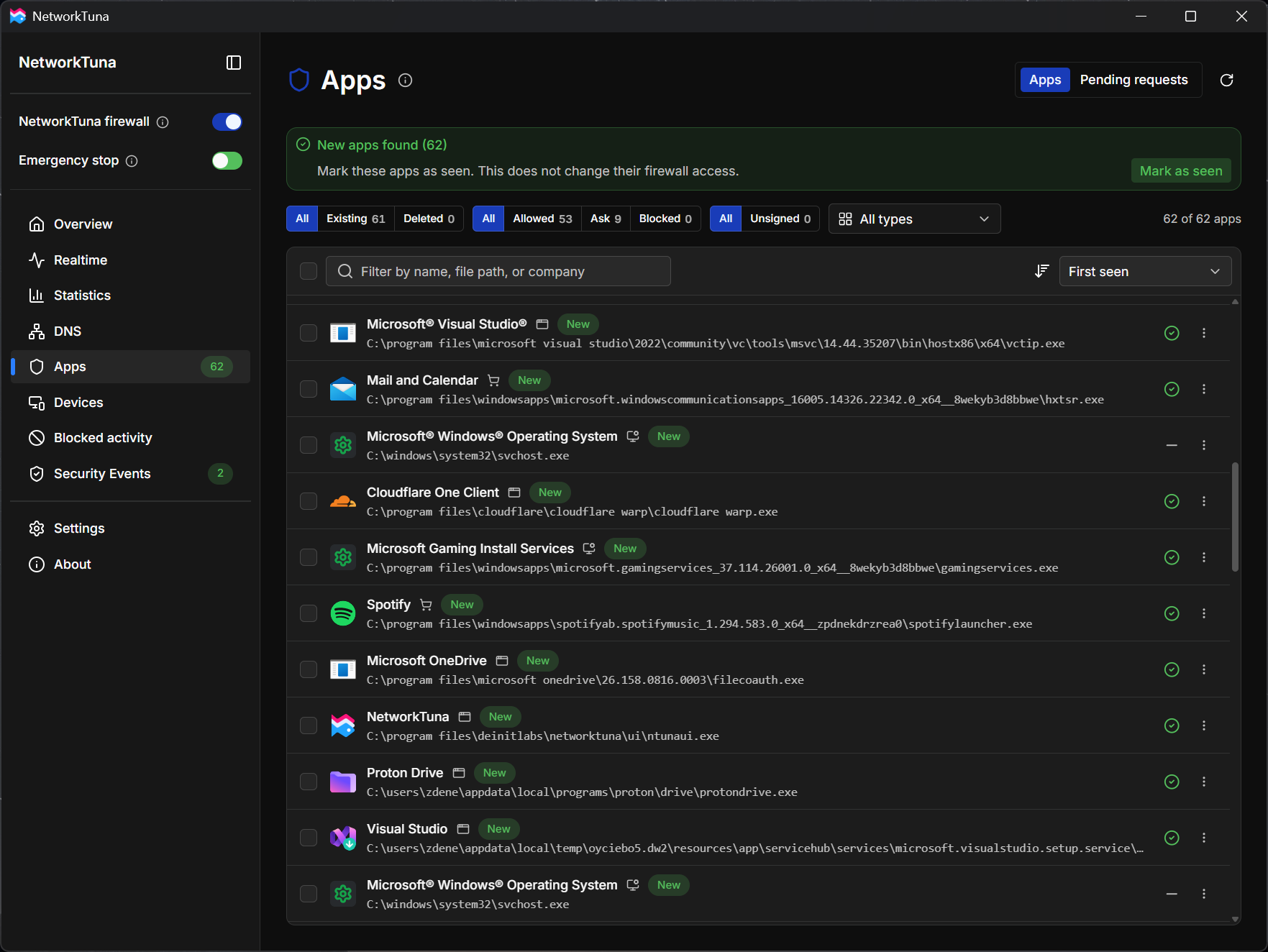Check the Spotify row checkbox
Viewport: 1268px width, 952px height.
309,613
